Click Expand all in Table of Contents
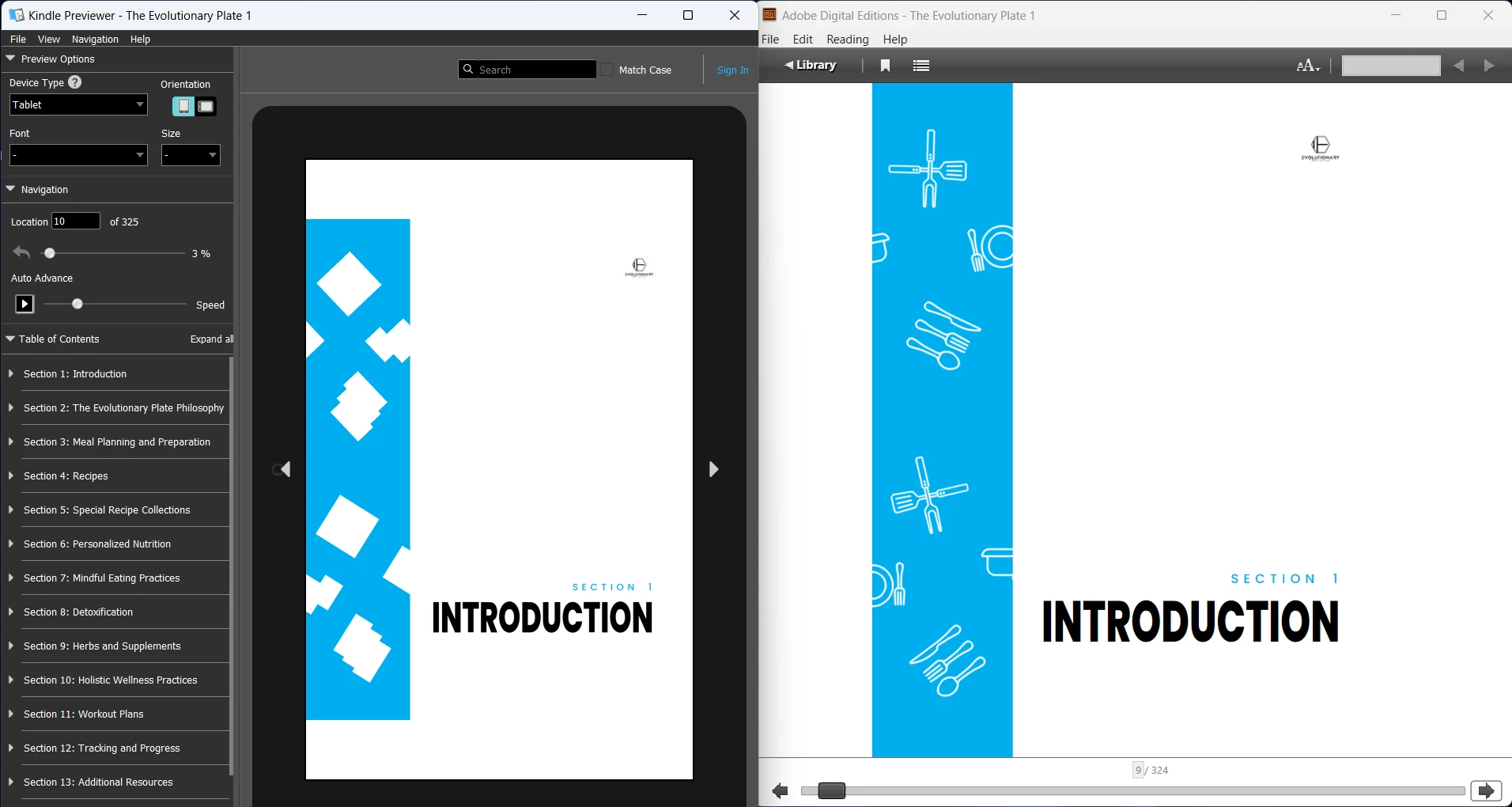 pos(212,339)
